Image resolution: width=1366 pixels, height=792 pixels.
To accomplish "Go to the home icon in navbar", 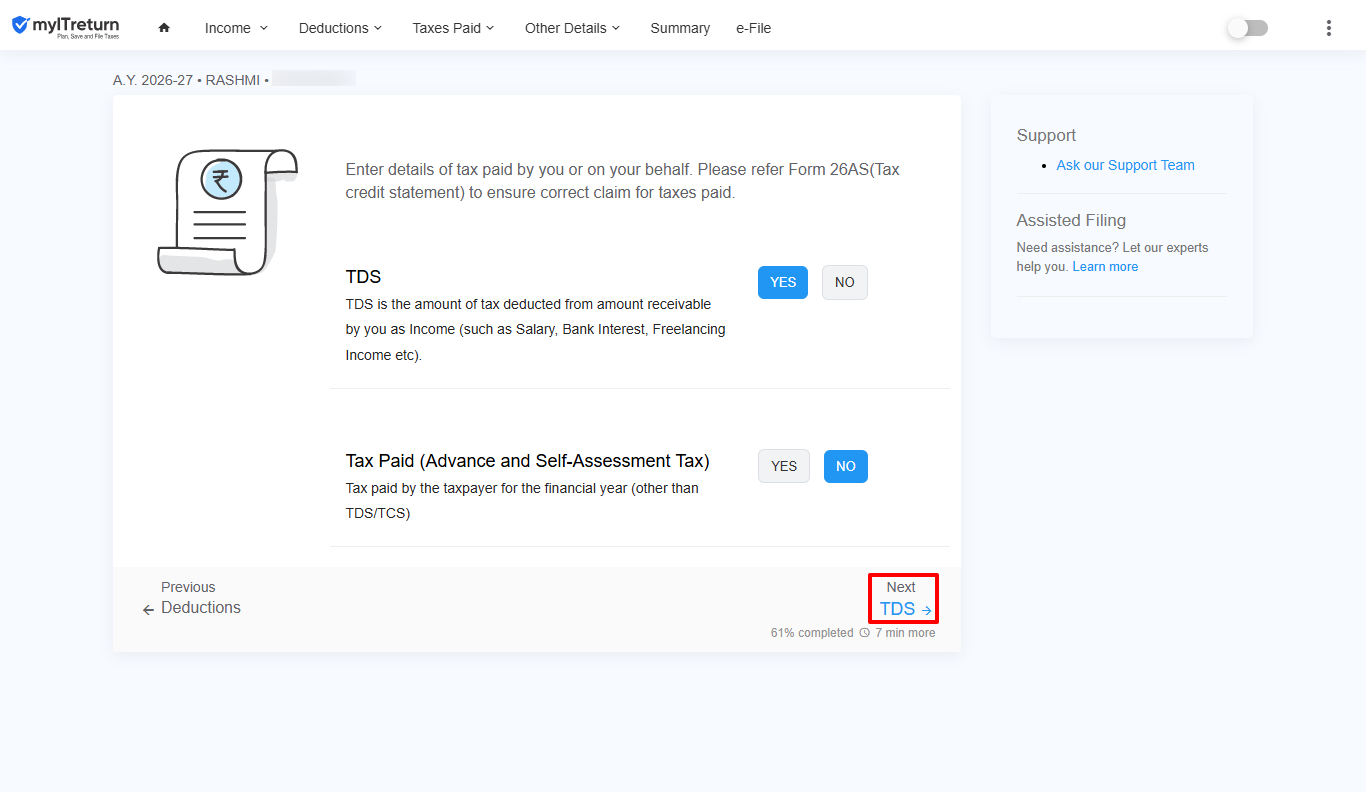I will 164,28.
